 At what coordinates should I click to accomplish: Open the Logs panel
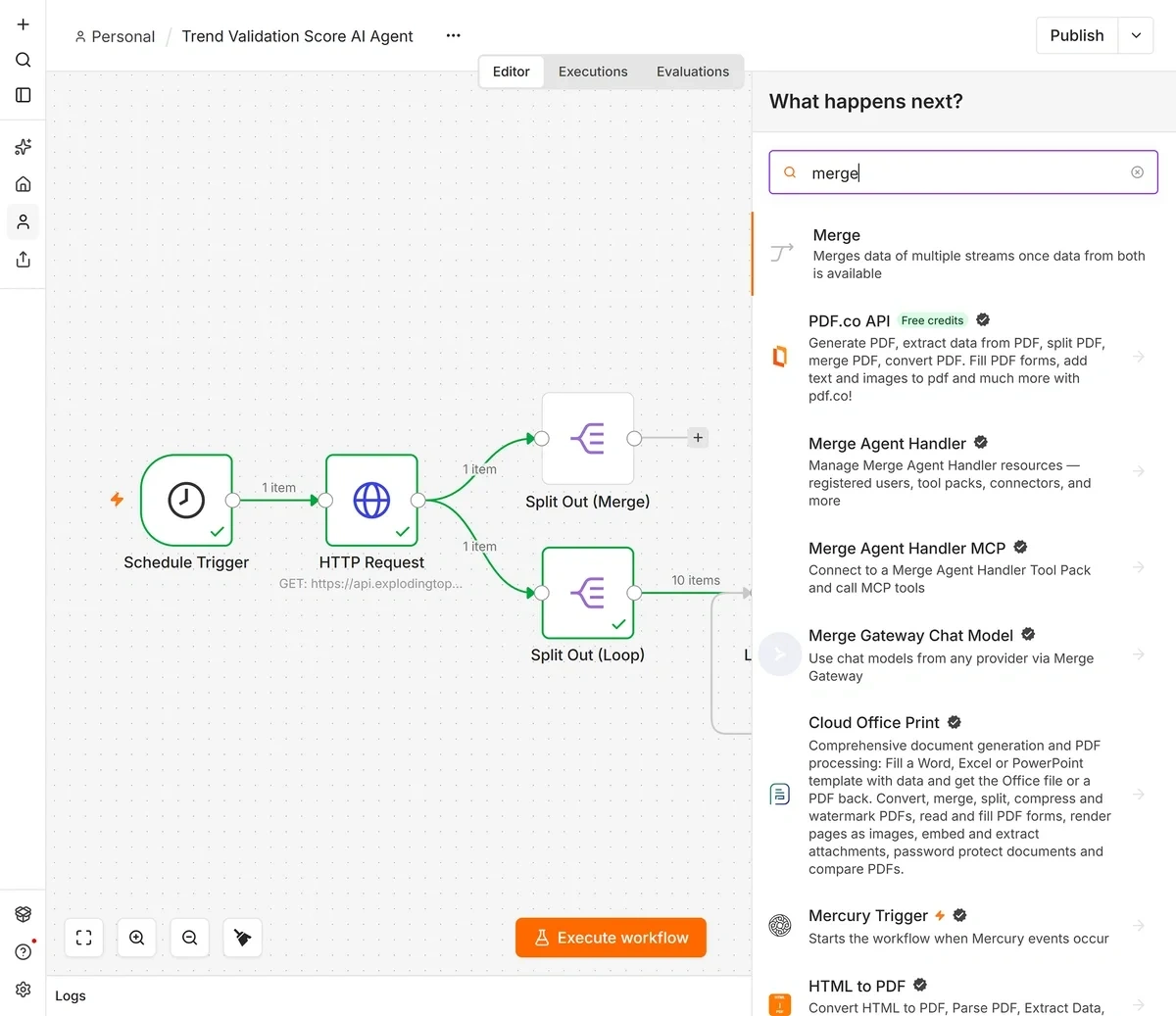[71, 995]
